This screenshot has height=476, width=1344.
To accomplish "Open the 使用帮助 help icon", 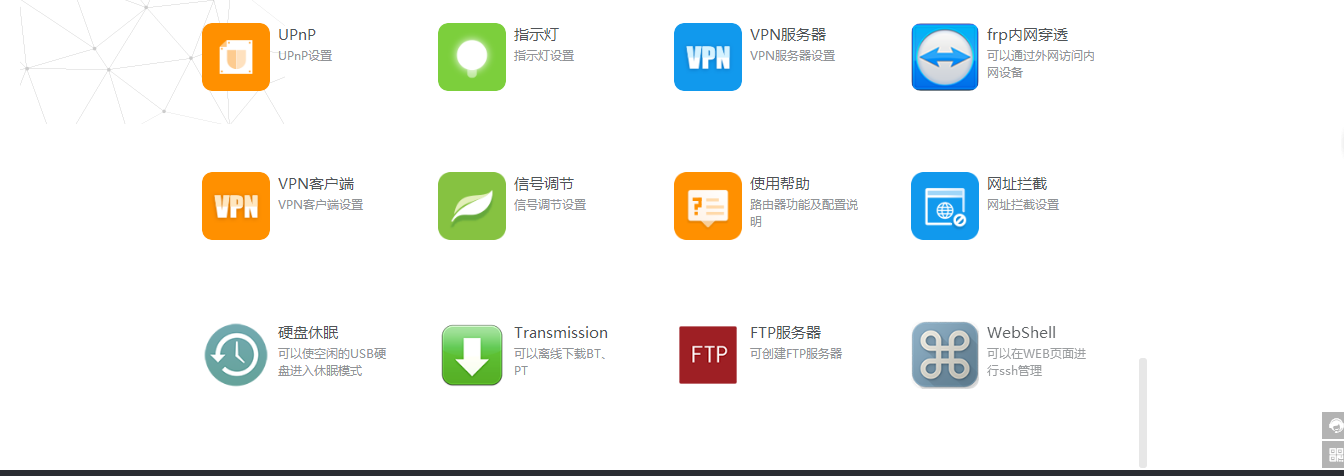I will [708, 206].
